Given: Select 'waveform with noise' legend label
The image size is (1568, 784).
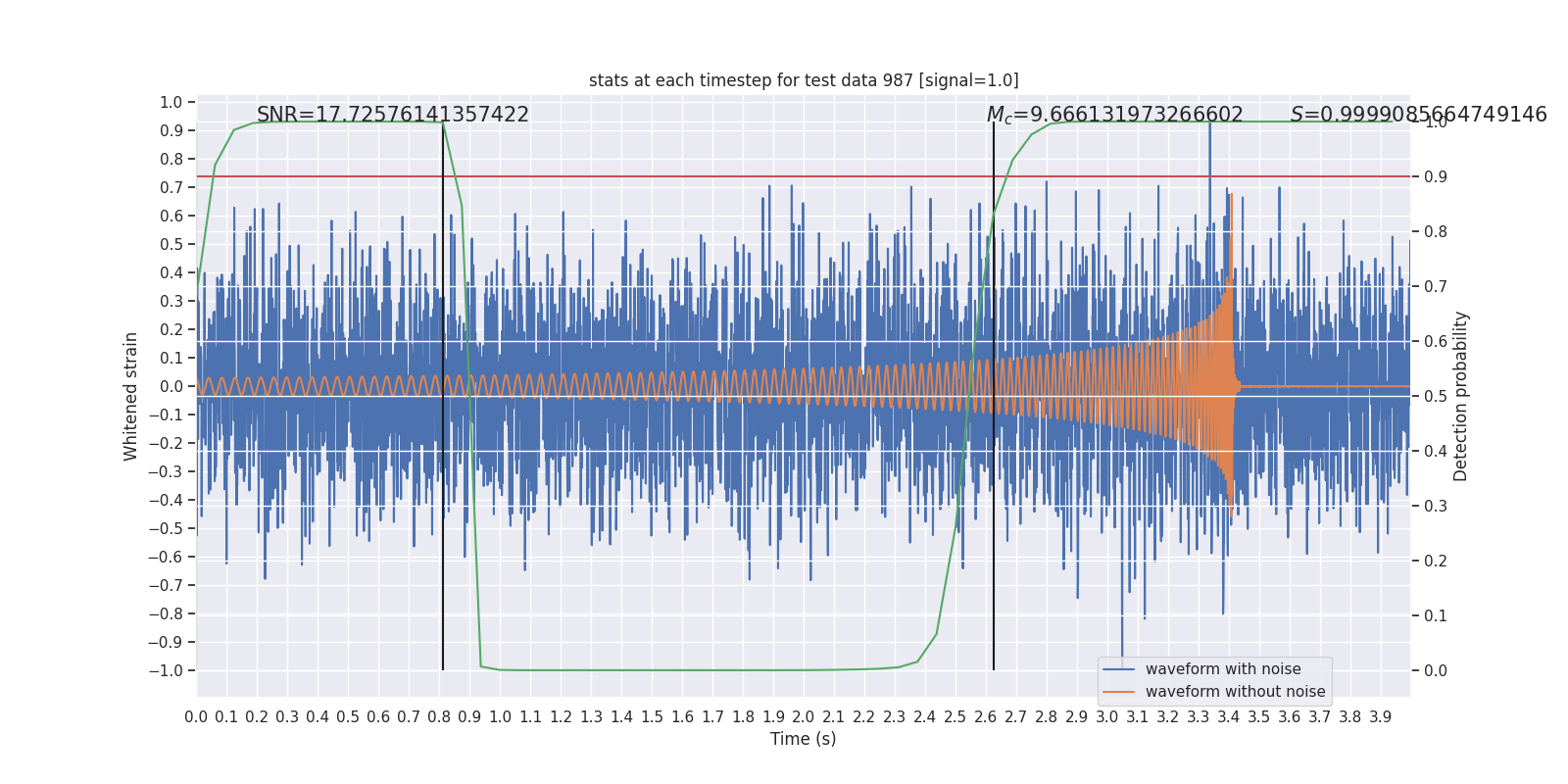Looking at the screenshot, I should [1223, 669].
